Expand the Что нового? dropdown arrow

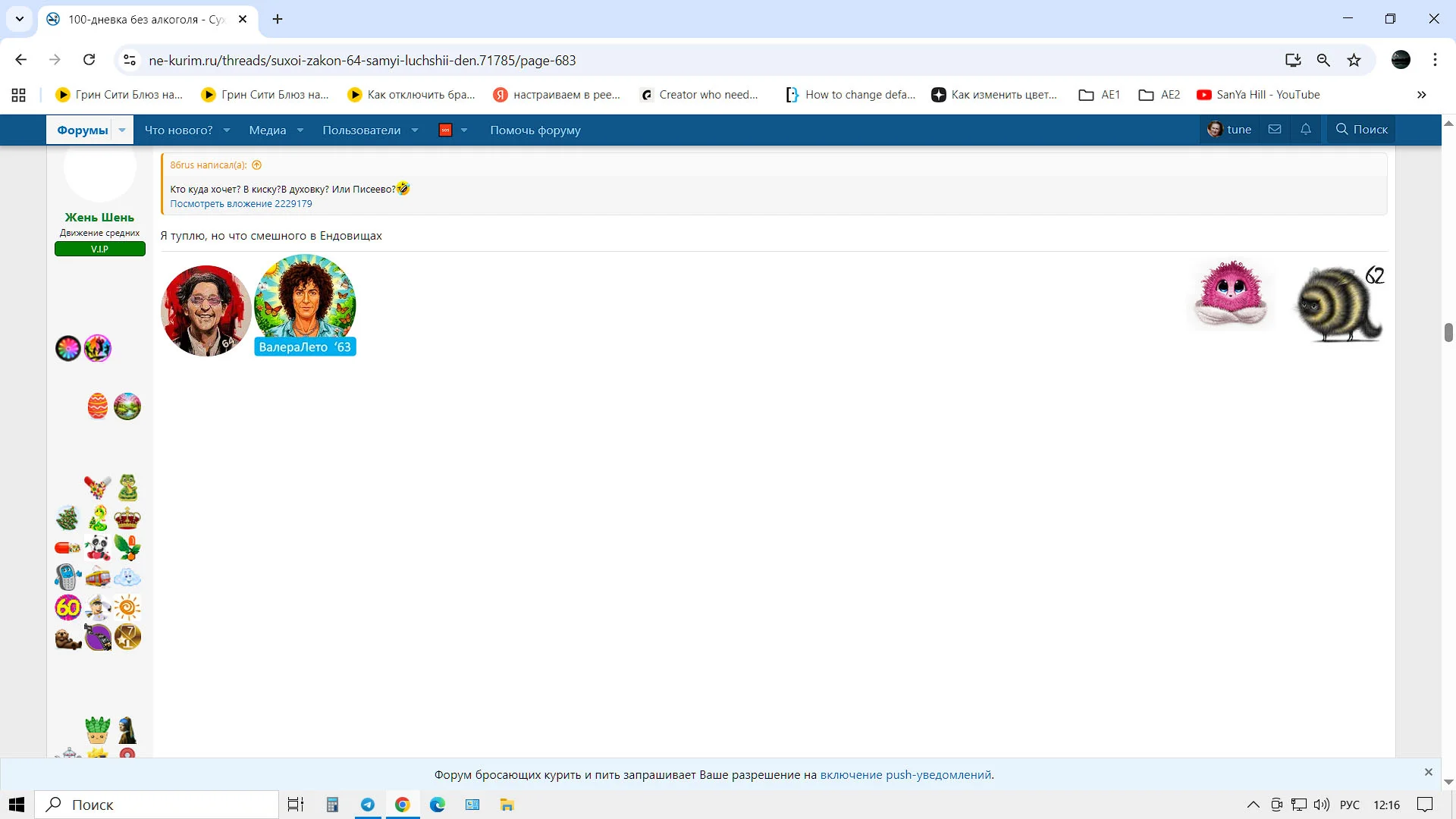coord(227,130)
